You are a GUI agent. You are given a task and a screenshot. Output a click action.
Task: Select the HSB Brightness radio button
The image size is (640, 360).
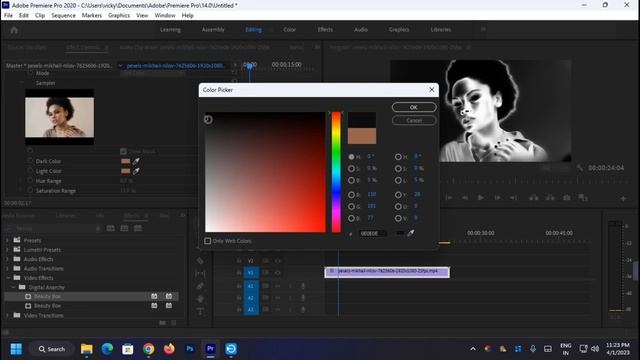click(x=351, y=180)
